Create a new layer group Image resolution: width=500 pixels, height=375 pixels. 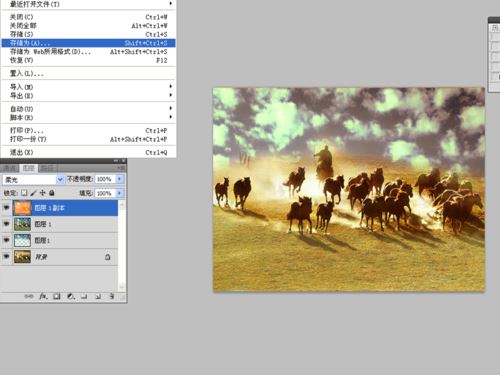coord(84,296)
